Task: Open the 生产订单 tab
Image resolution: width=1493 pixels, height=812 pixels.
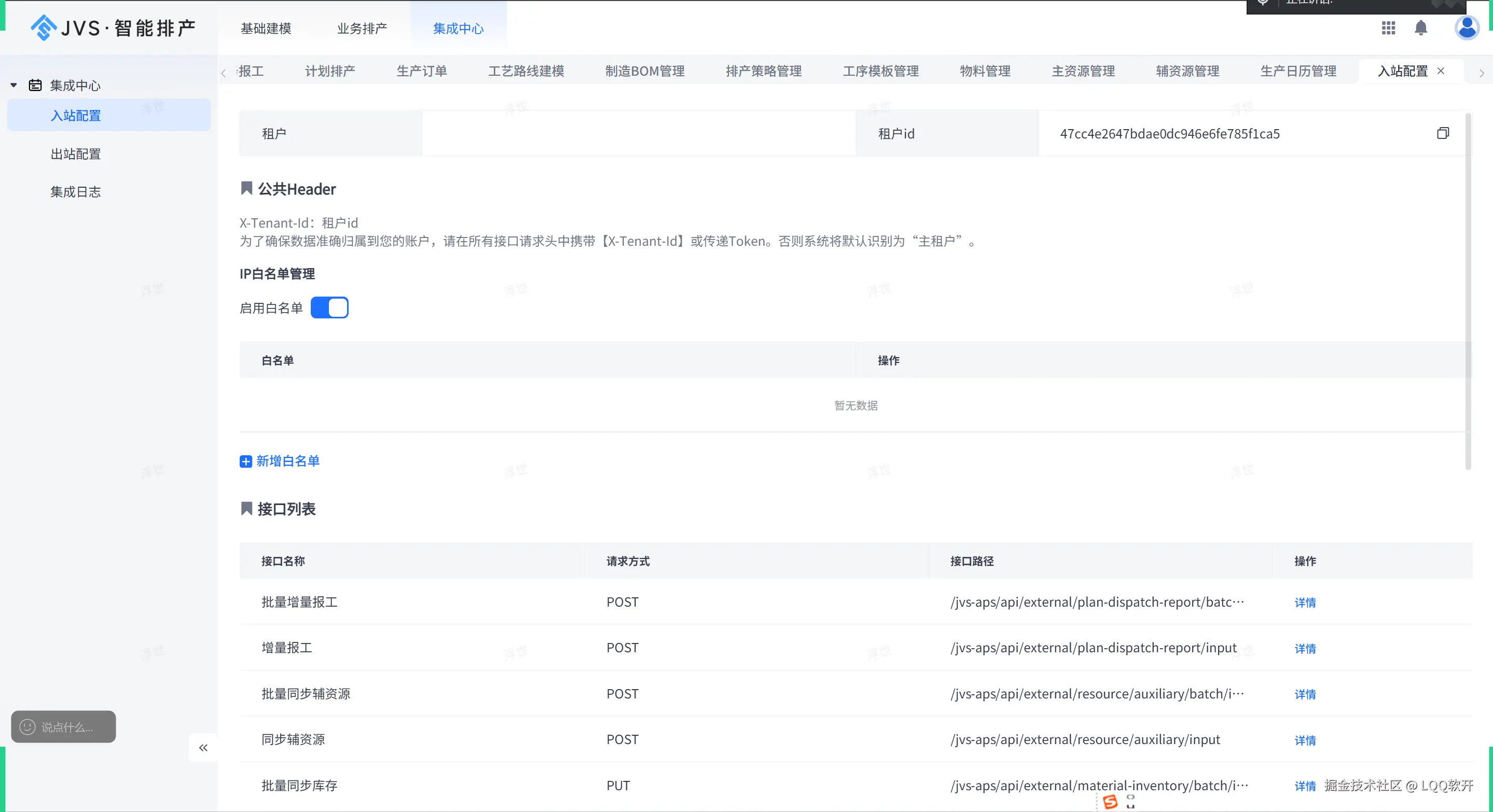Action: click(x=421, y=71)
